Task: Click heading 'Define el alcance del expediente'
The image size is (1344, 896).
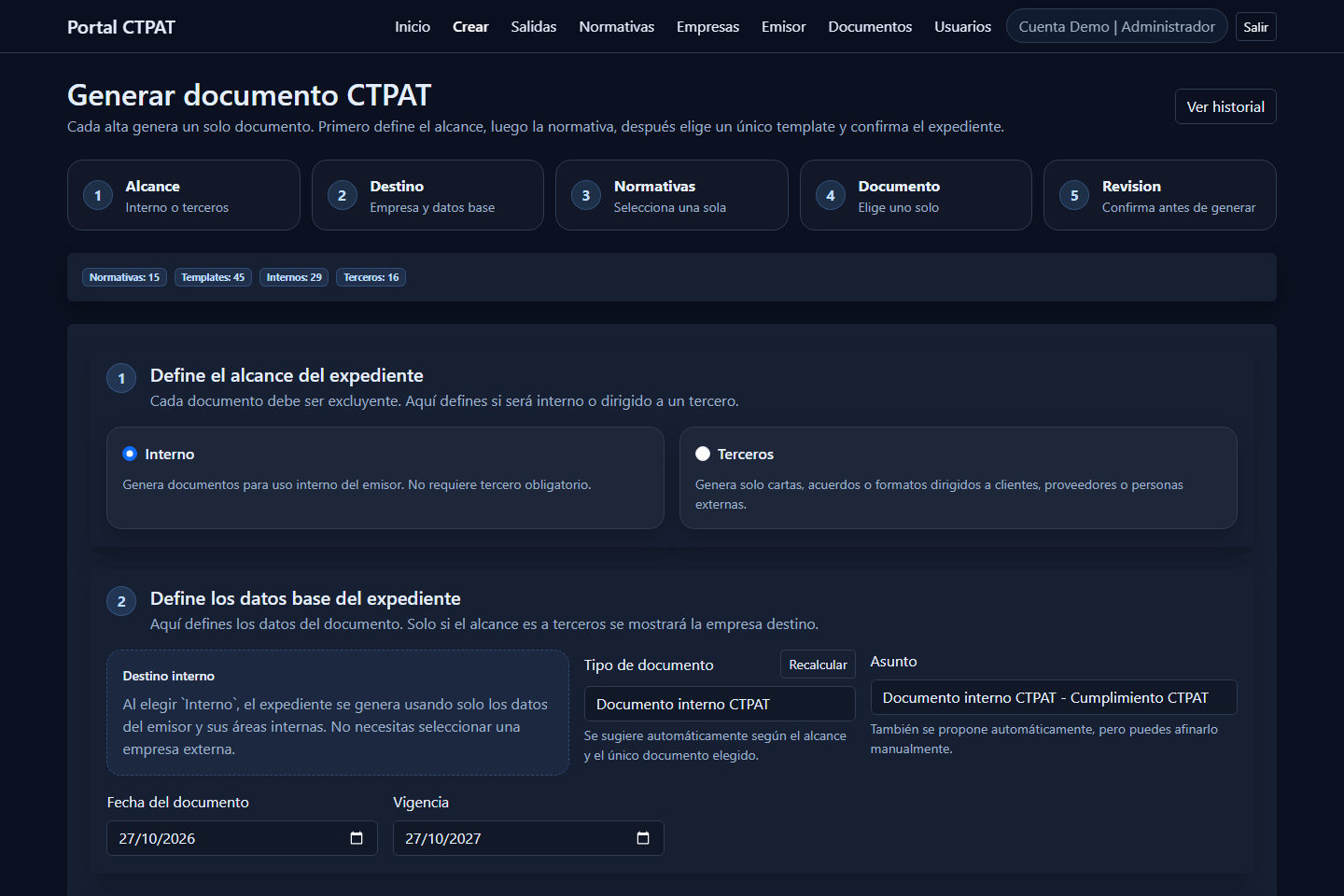Action: (287, 375)
